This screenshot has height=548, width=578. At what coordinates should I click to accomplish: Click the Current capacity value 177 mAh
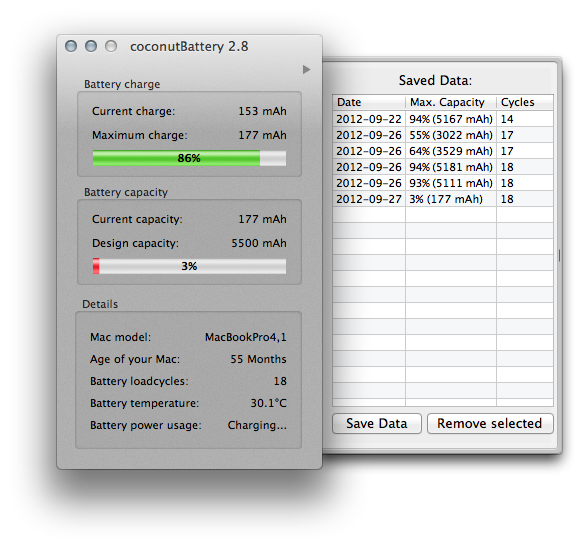262,219
